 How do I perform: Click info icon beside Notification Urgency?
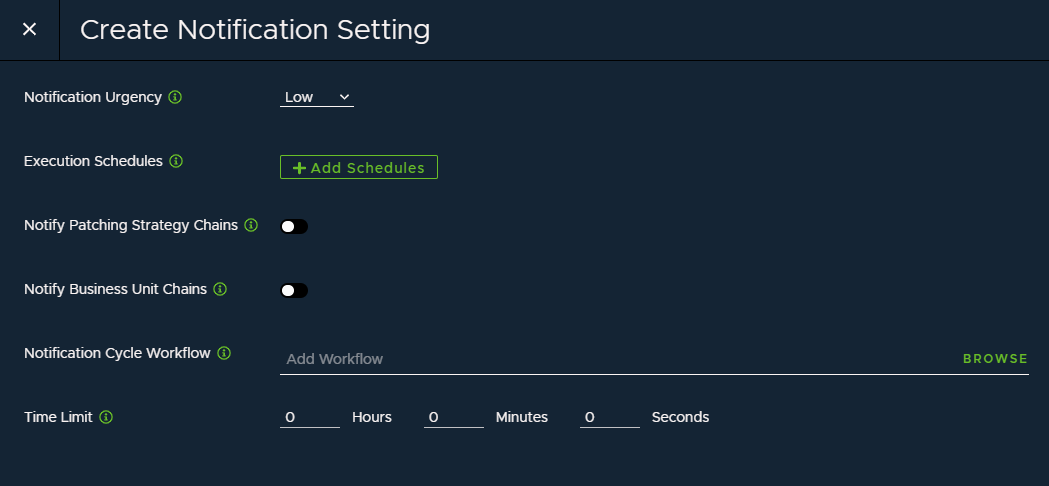[x=175, y=97]
